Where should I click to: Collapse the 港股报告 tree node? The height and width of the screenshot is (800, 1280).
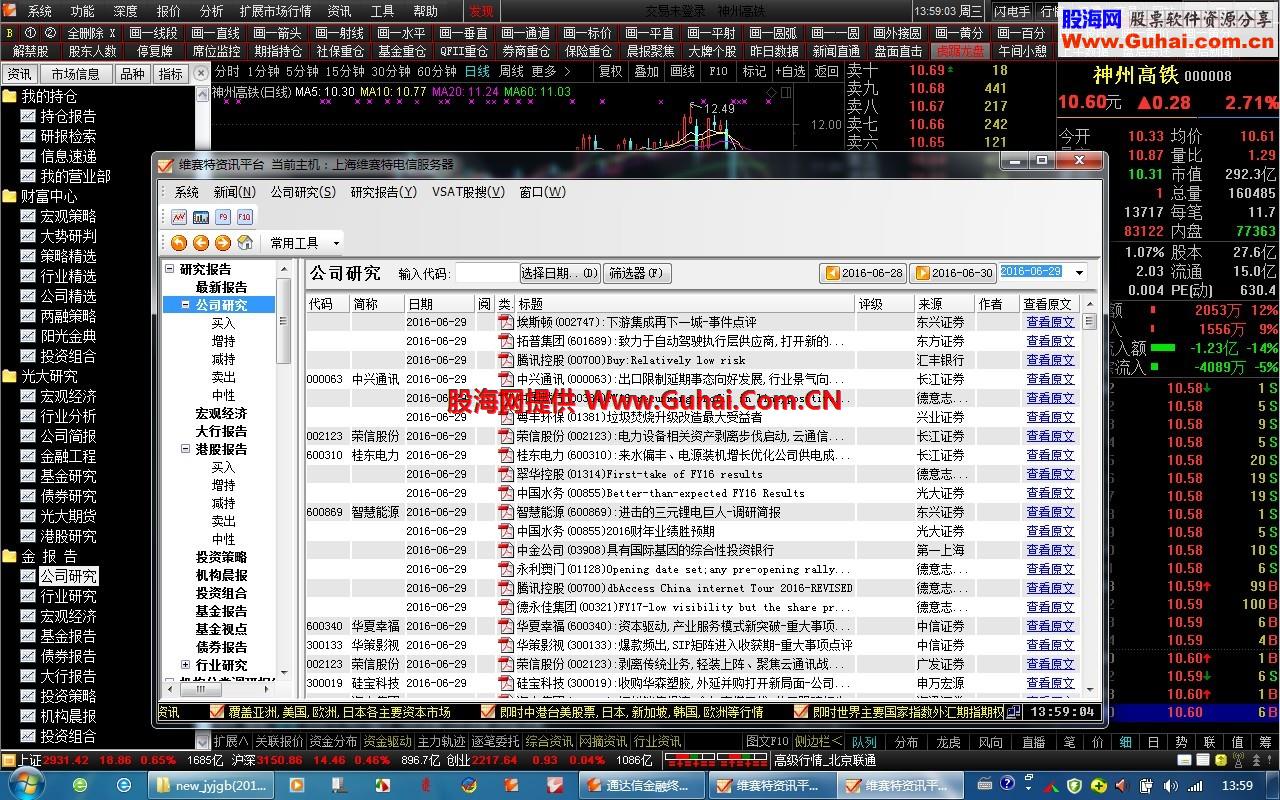[x=185, y=449]
